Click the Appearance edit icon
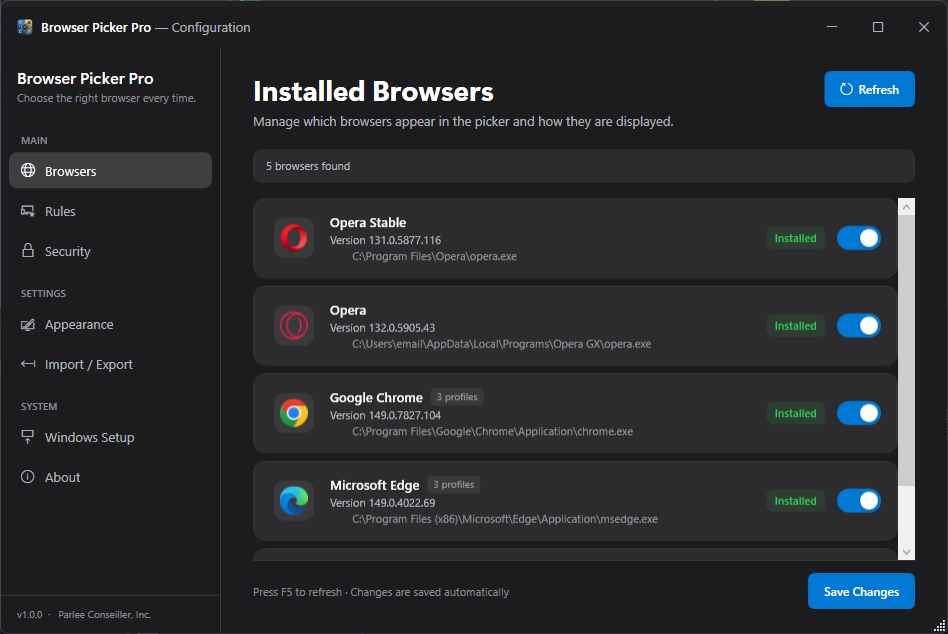The width and height of the screenshot is (948, 634). [x=28, y=325]
